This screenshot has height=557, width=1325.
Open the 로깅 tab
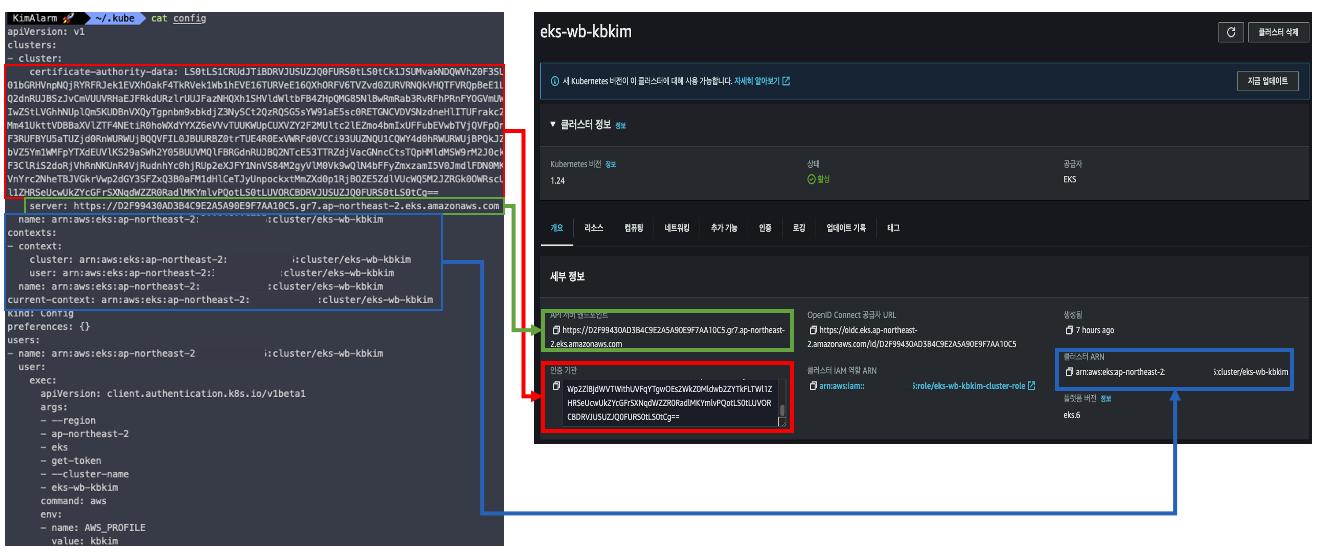tap(799, 228)
